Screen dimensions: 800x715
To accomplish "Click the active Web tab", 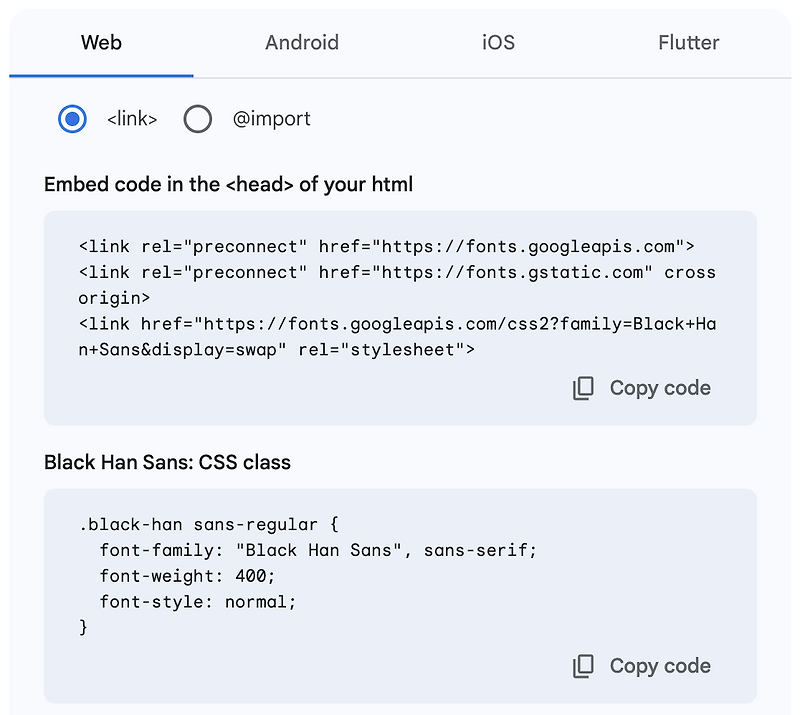I will (x=100, y=42).
